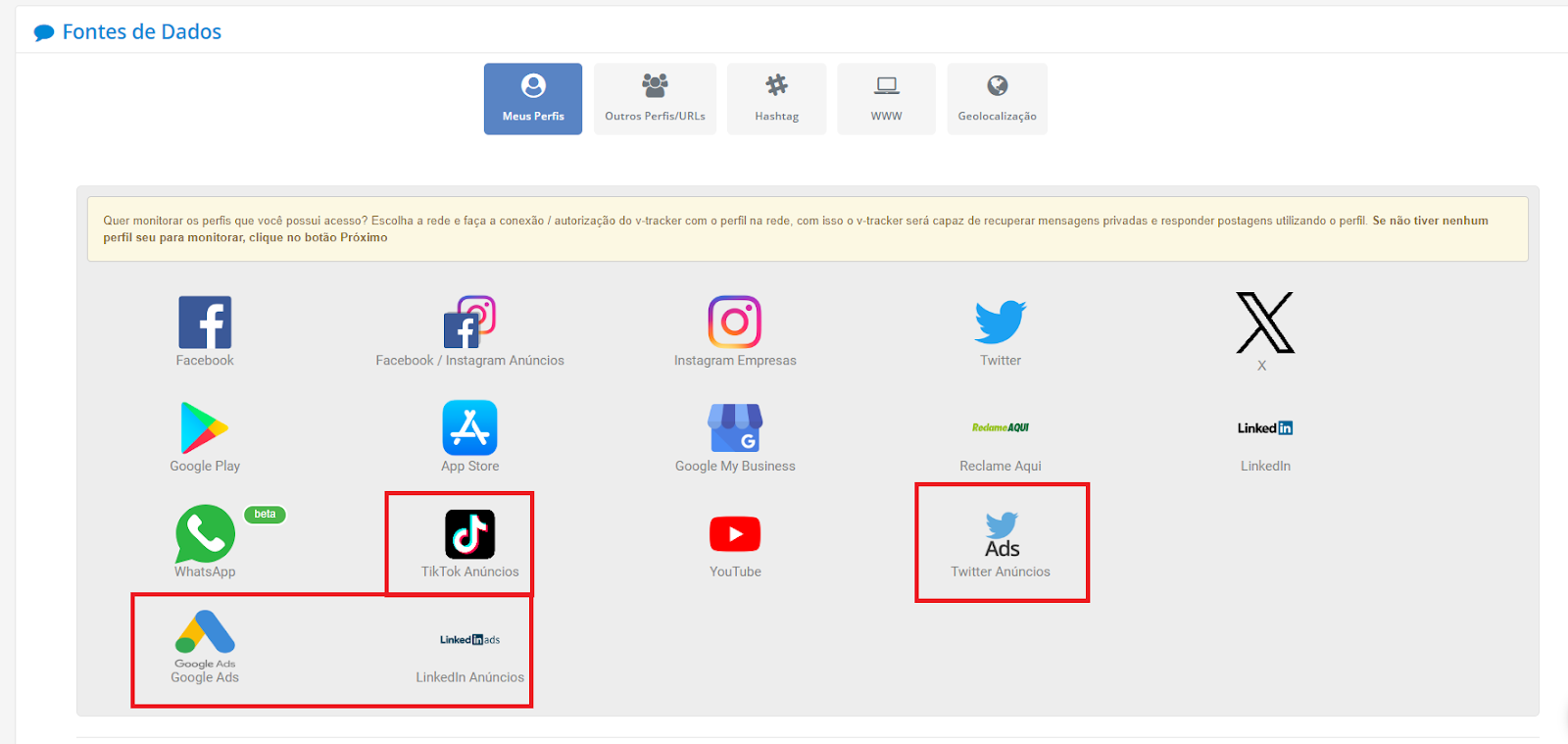Click the Facebook / Instagram Anúncios label
This screenshot has width=1568, height=744.
coord(469,361)
